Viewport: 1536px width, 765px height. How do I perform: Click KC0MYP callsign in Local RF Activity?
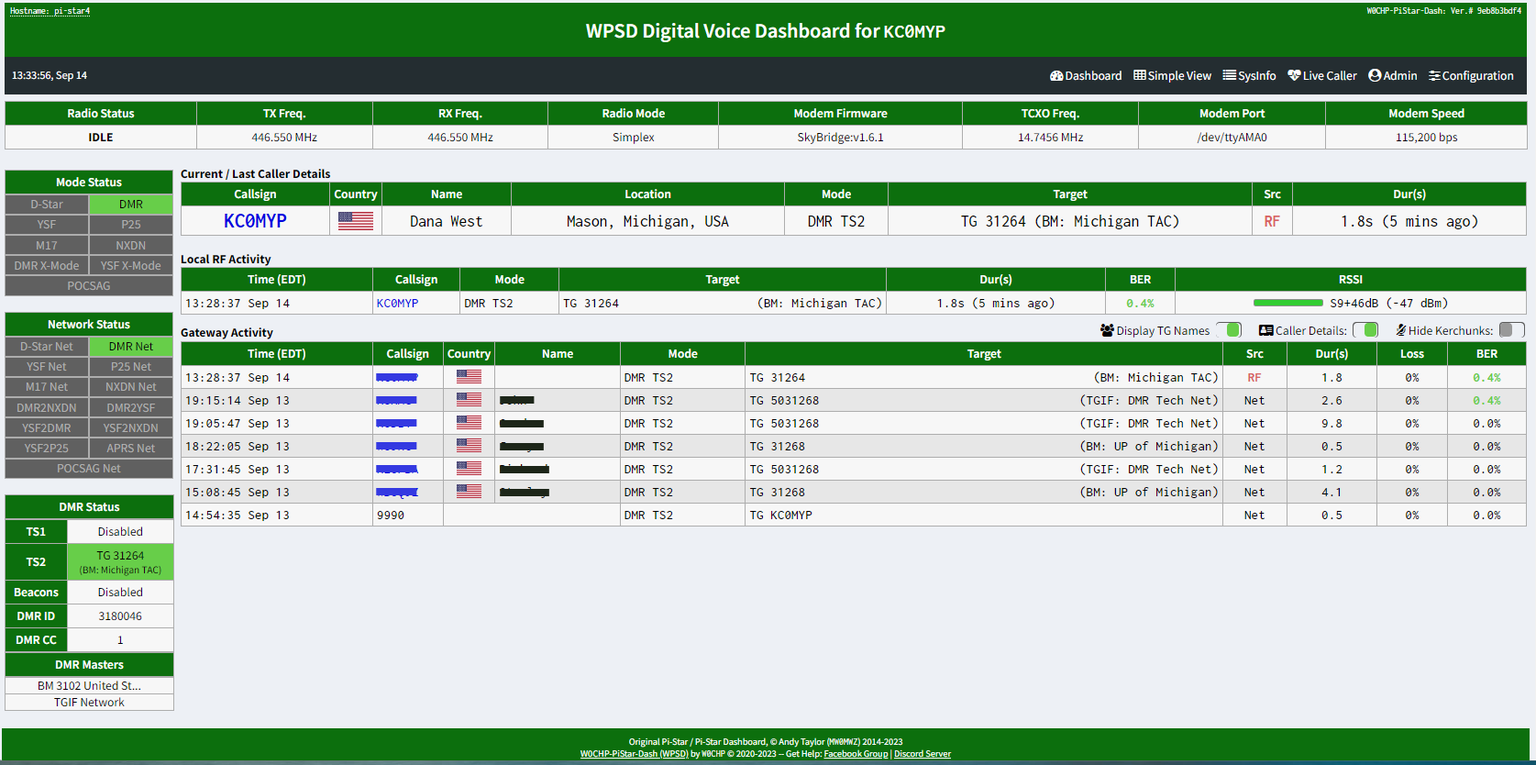coord(397,303)
